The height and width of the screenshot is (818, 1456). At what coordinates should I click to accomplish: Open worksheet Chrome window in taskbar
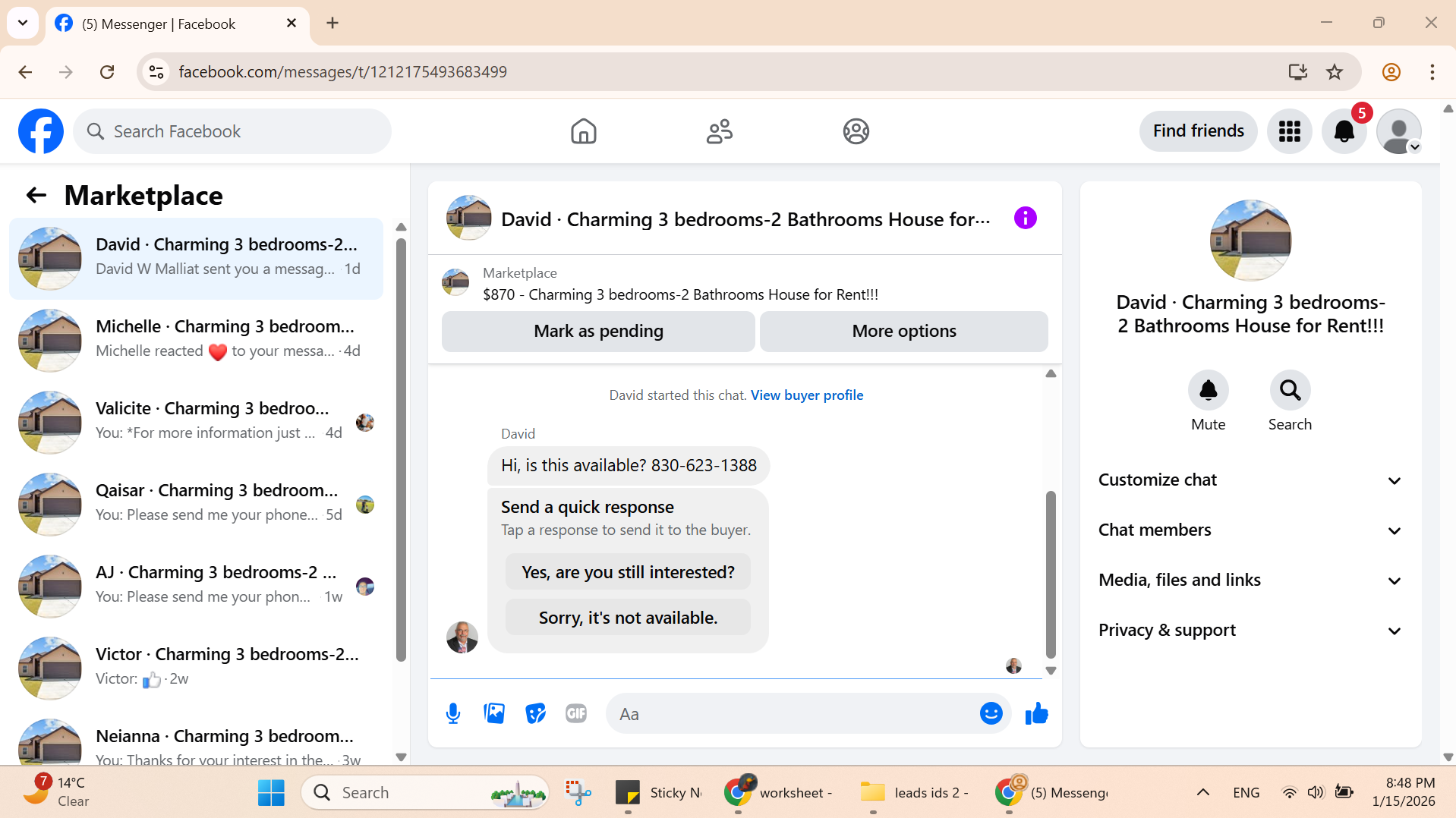(x=779, y=793)
